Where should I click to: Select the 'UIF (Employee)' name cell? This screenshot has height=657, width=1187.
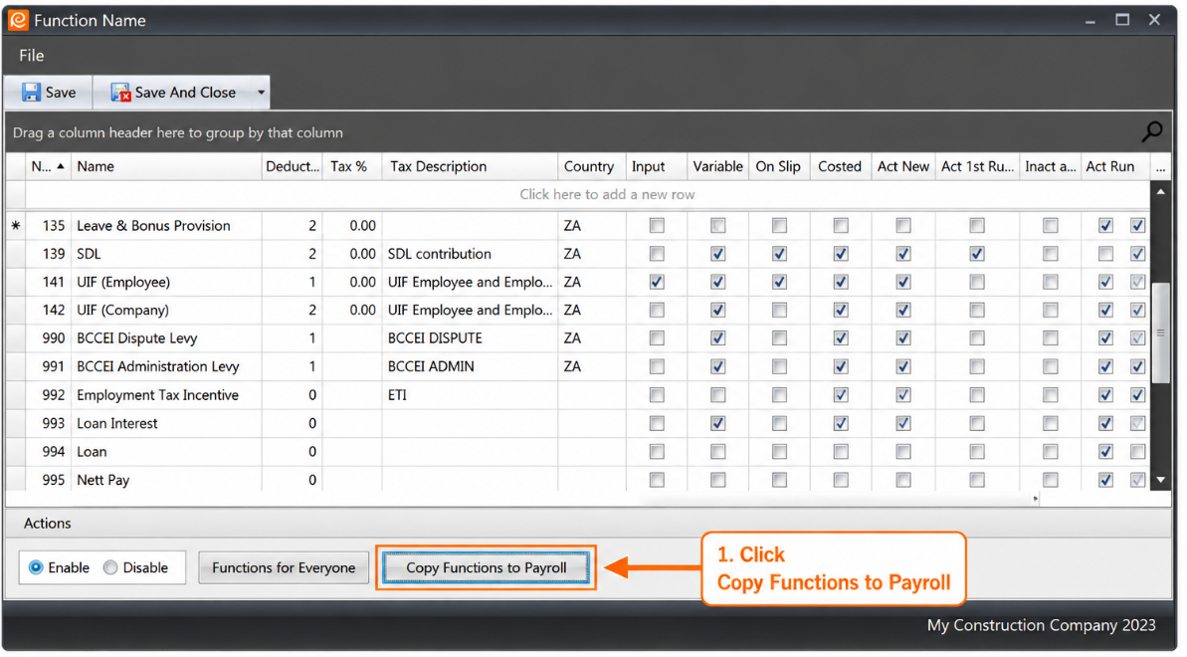point(167,282)
